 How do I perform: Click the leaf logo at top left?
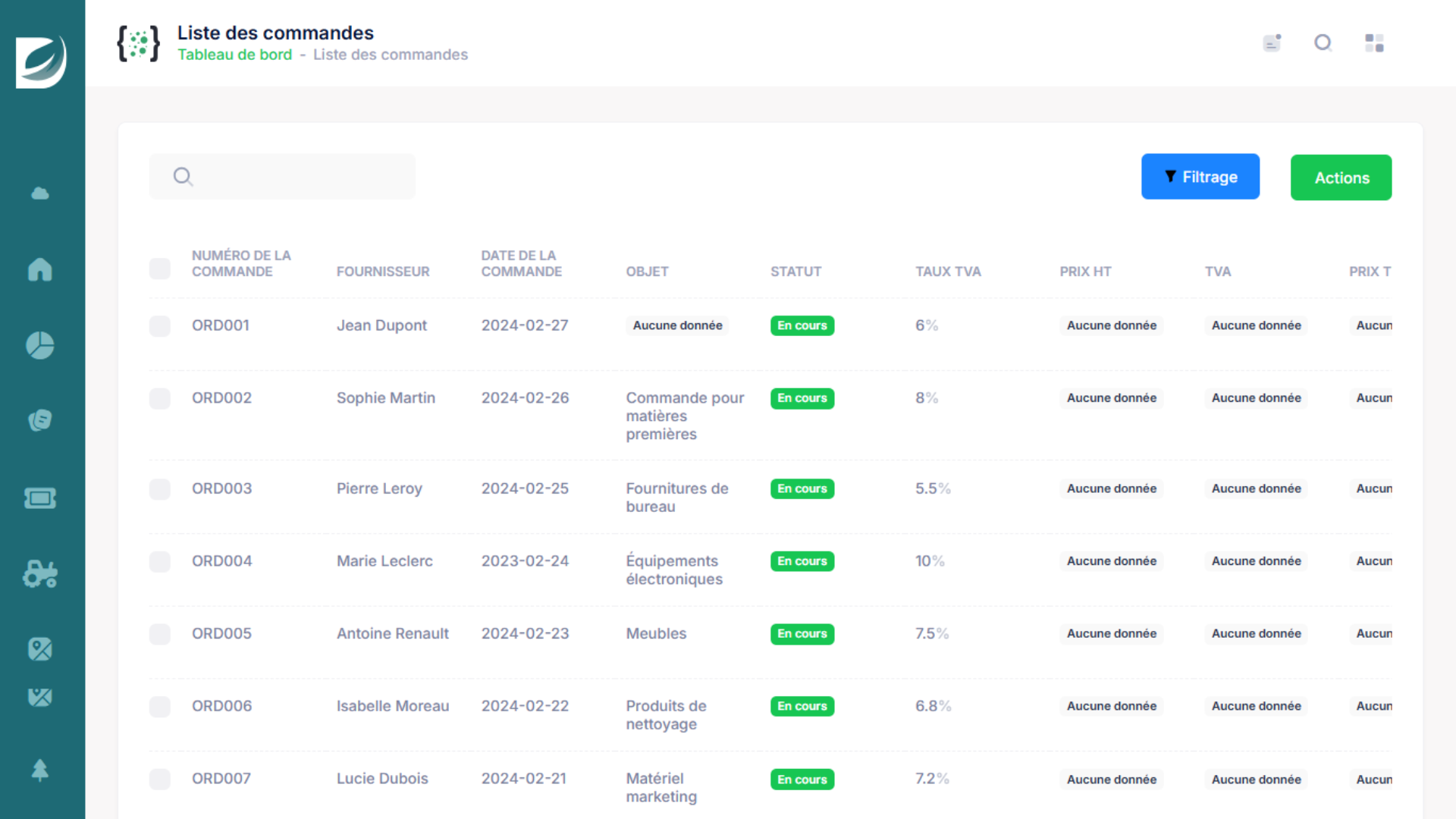[x=42, y=62]
